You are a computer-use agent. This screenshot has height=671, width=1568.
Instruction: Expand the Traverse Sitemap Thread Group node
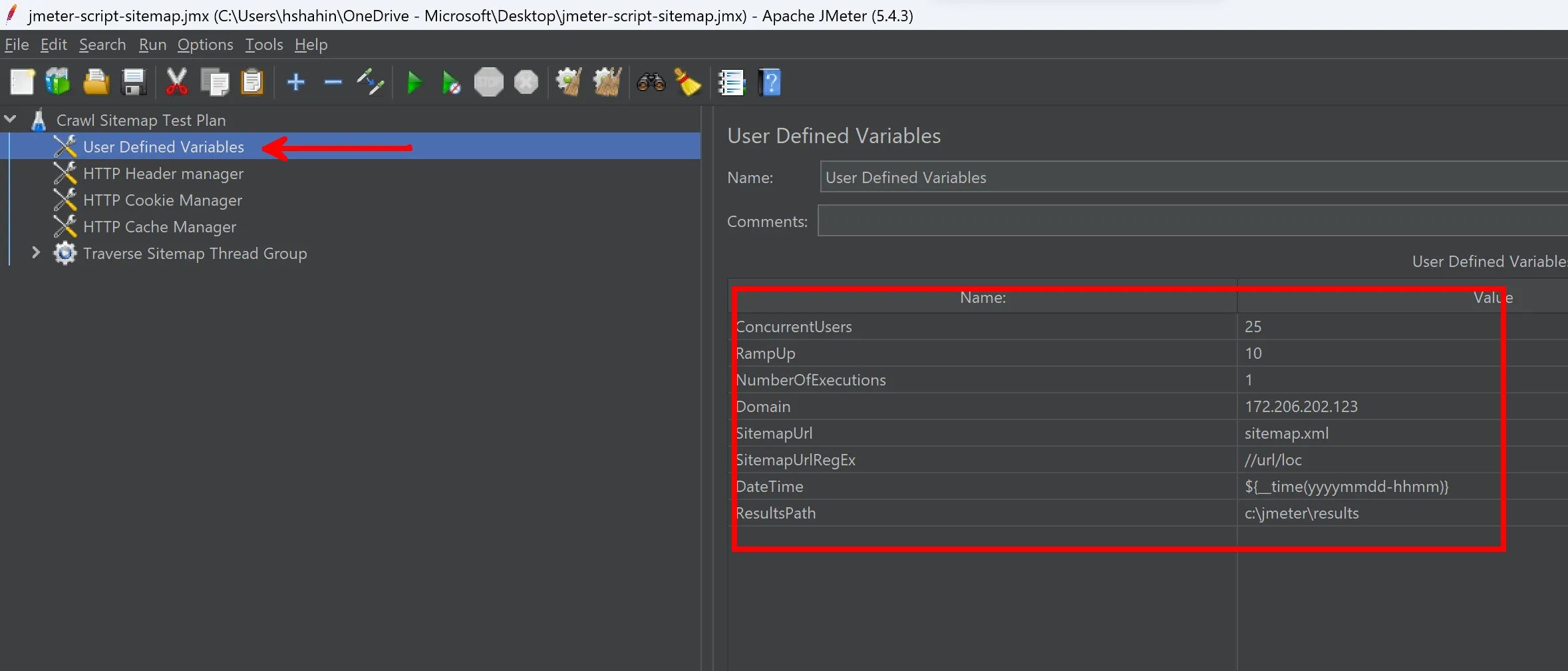click(x=36, y=253)
